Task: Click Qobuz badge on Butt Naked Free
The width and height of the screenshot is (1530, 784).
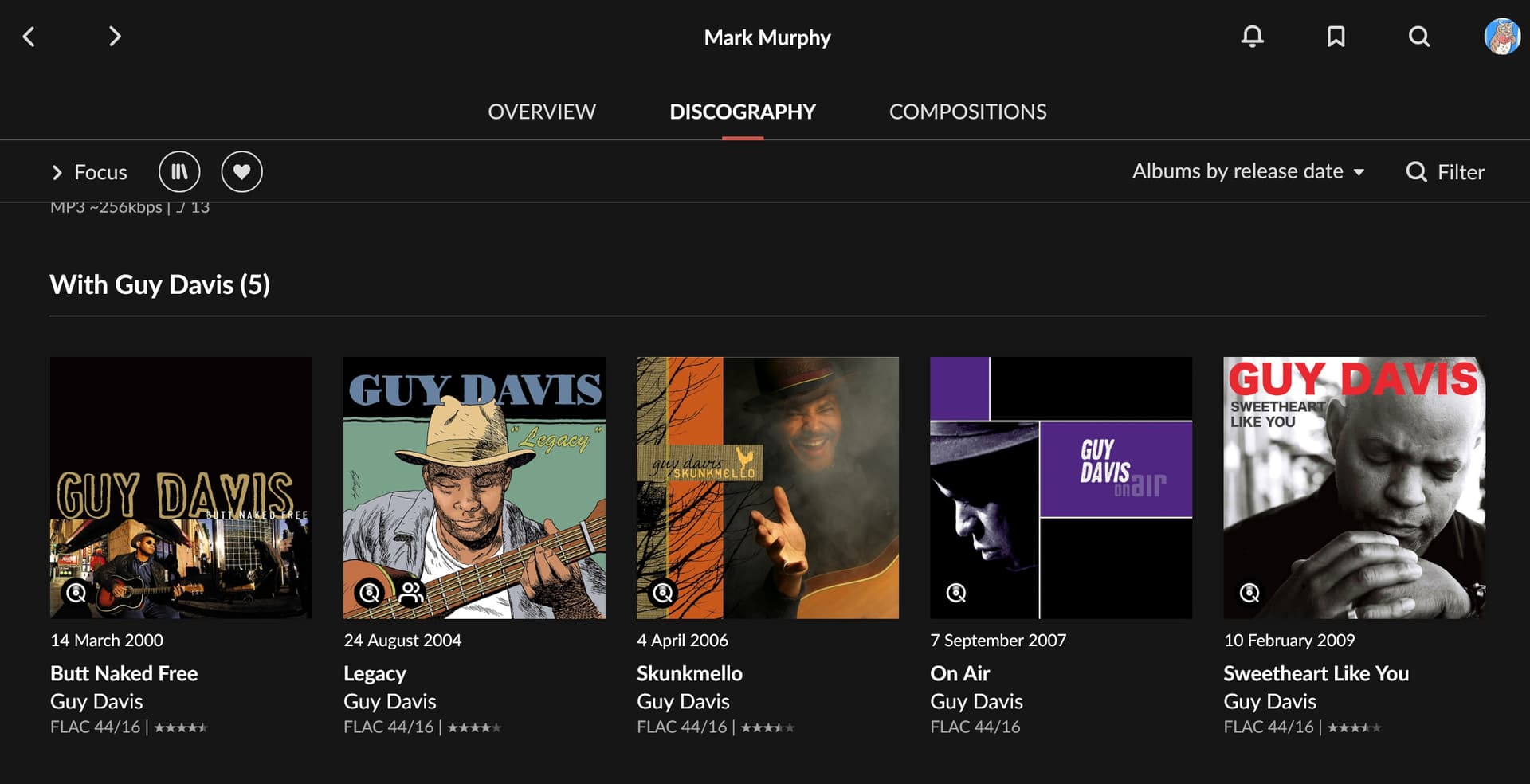Action: pyautogui.click(x=76, y=593)
